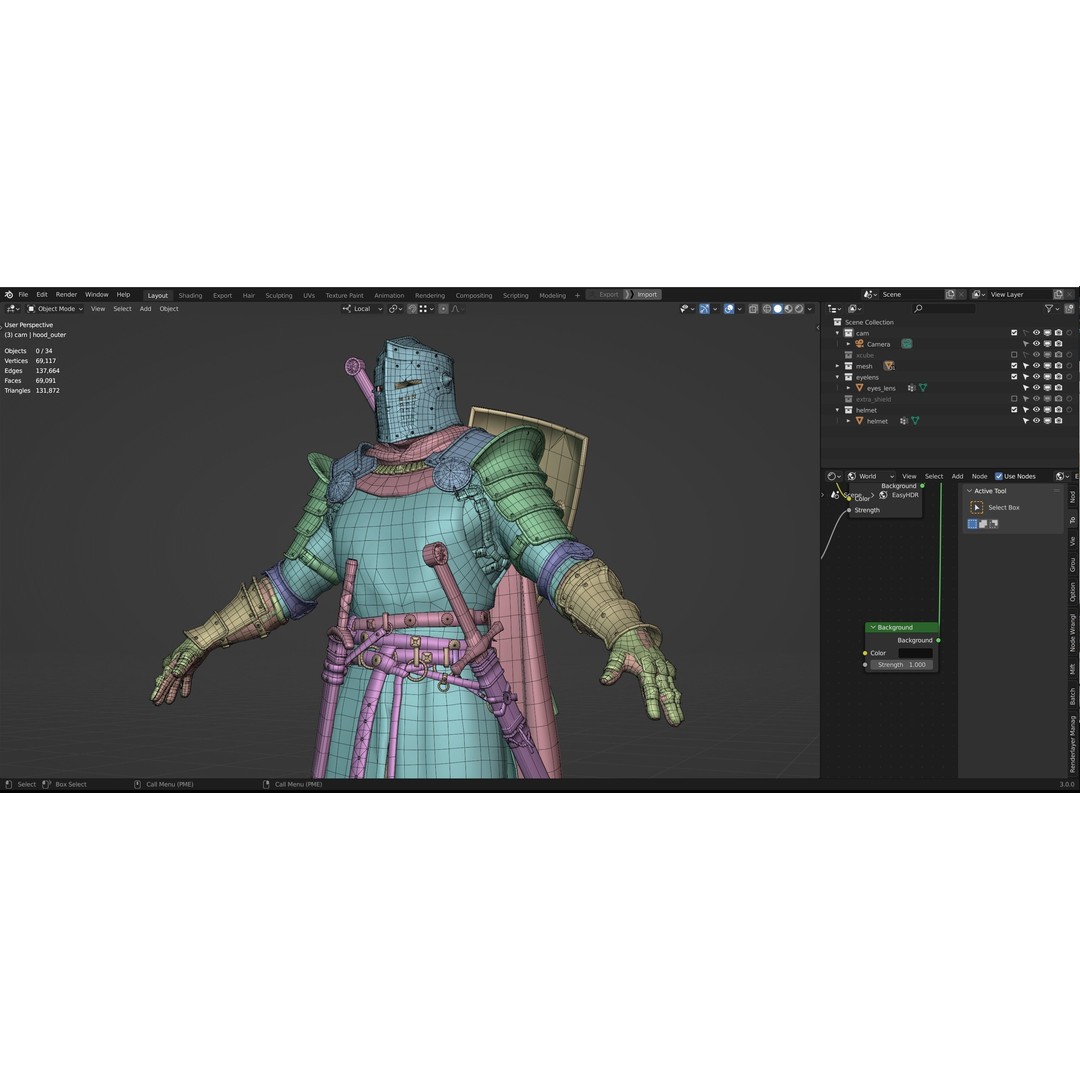Click the new view layer icon beside View Layer
Screen dimensions: 1080x1080
tap(1059, 294)
